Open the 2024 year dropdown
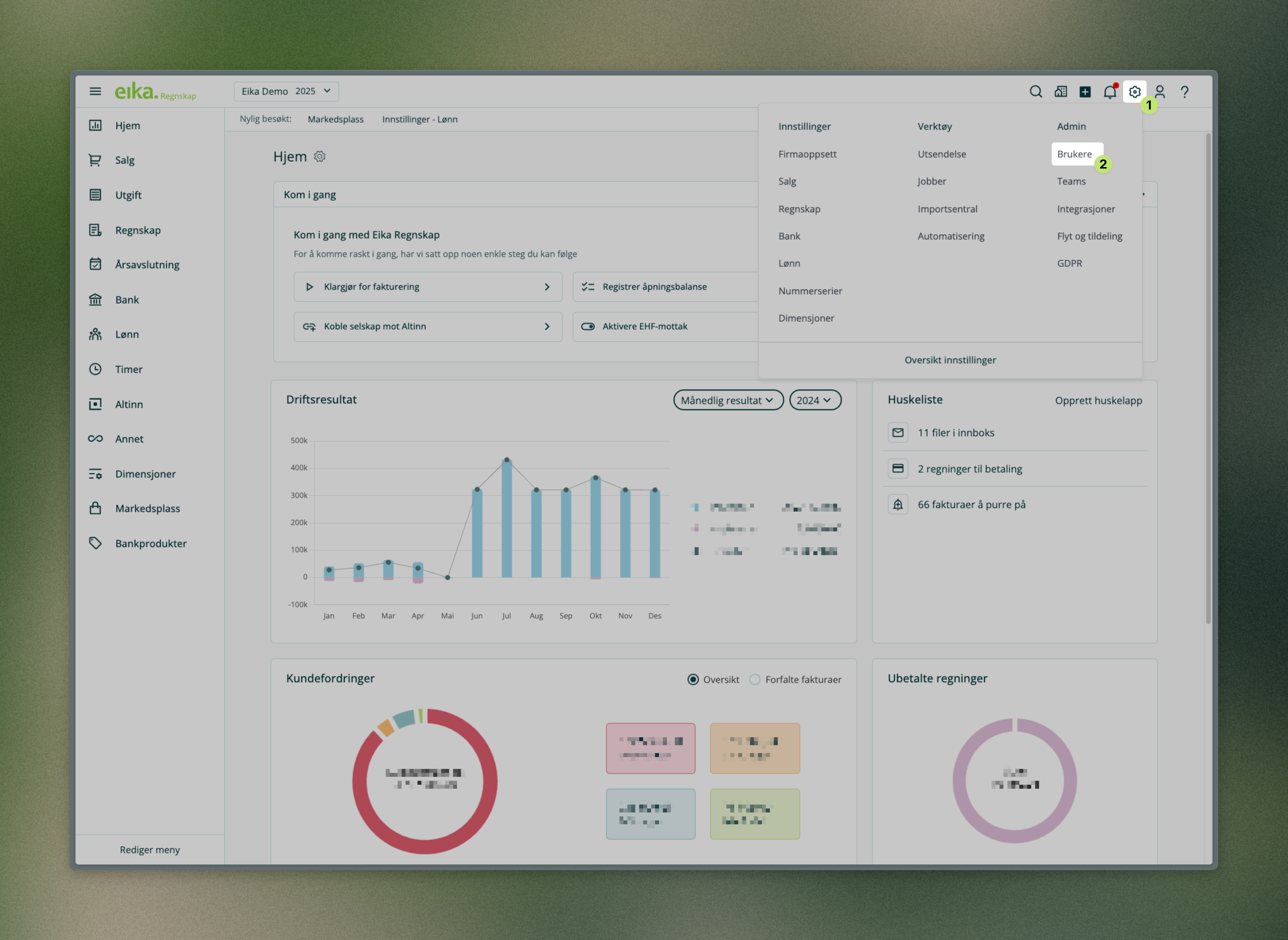Image resolution: width=1288 pixels, height=940 pixels. click(815, 400)
